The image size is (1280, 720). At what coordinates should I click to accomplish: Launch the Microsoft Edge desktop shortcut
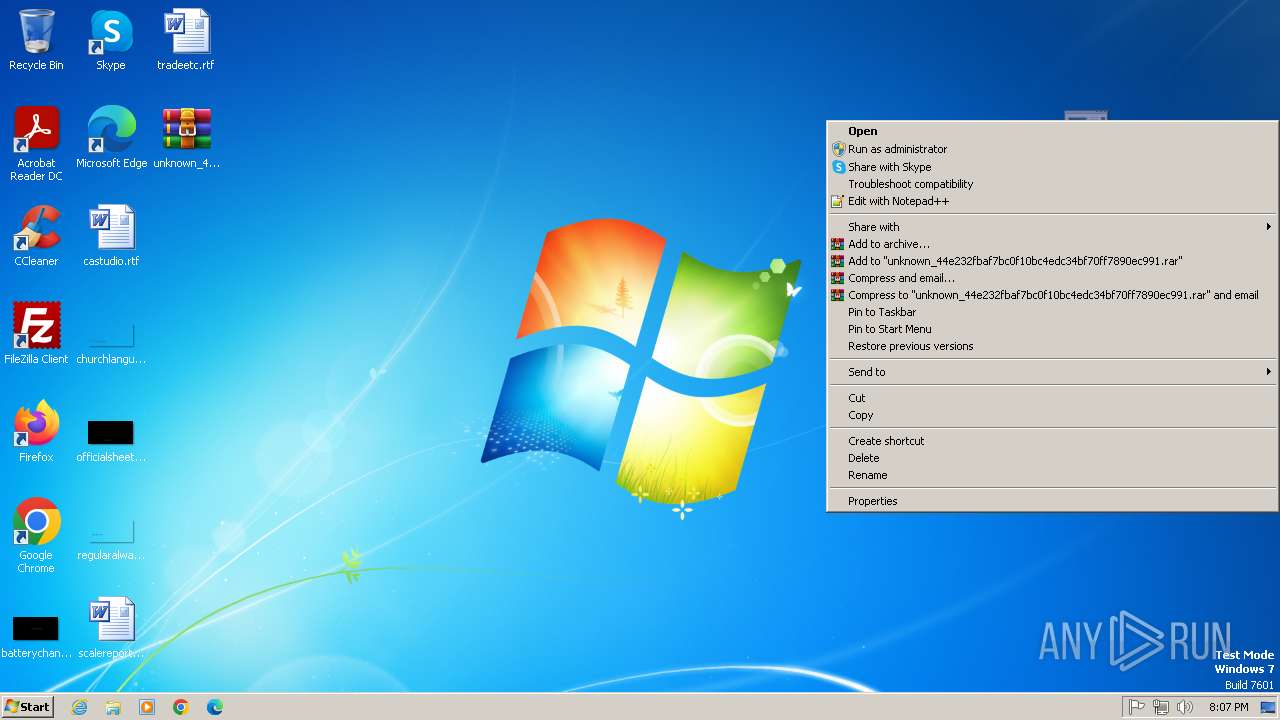coord(111,138)
